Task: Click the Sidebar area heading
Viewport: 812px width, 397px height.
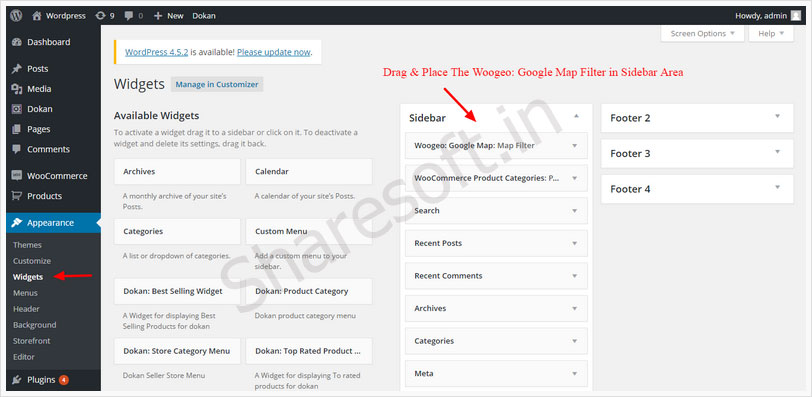Action: coord(427,118)
